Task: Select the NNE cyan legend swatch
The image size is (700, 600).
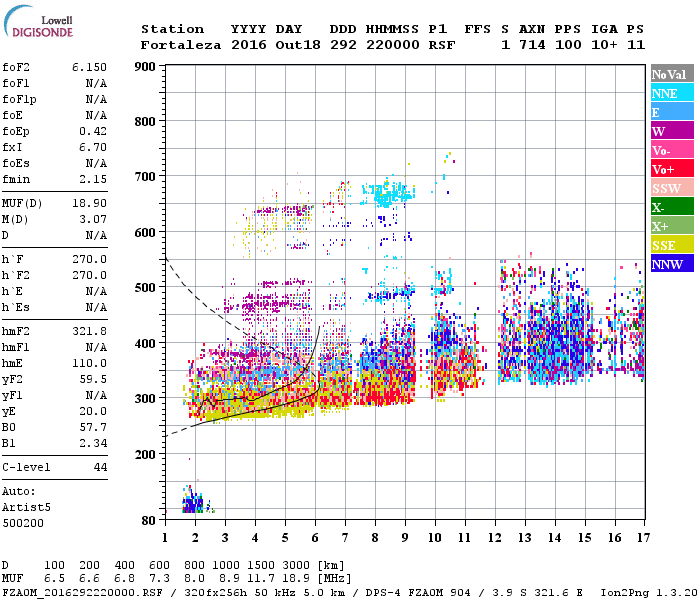Action: [x=672, y=93]
